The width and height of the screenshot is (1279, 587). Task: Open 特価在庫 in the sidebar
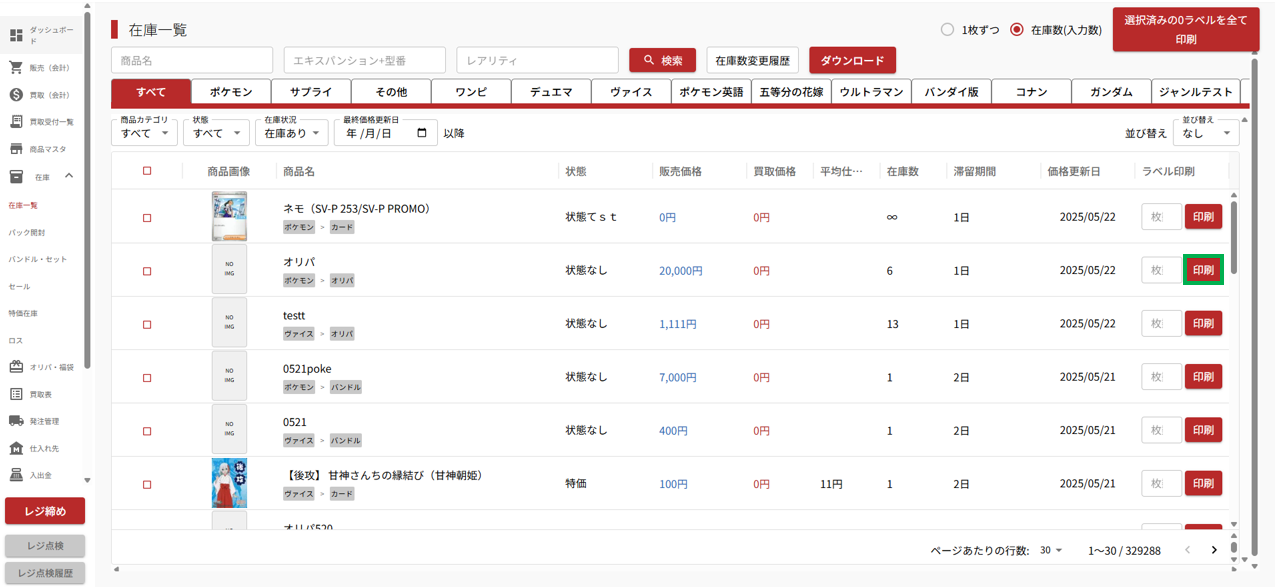click(23, 313)
